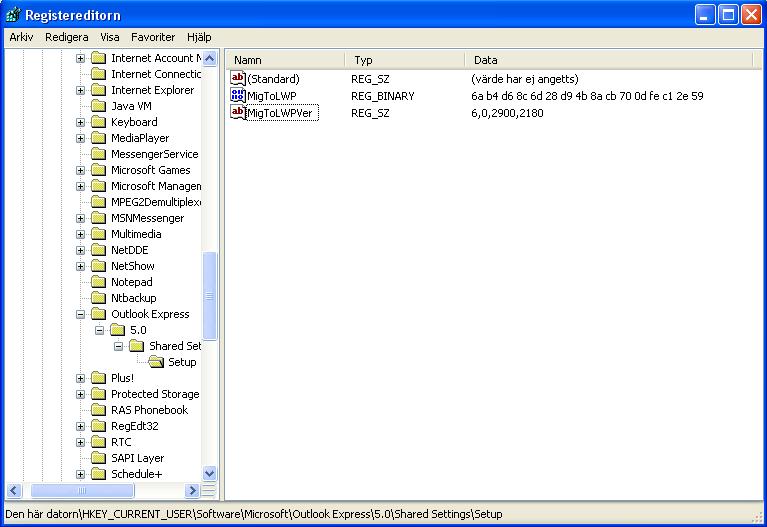The height and width of the screenshot is (527, 767).
Task: Click the Plus! folder icon
Action: tap(98, 378)
